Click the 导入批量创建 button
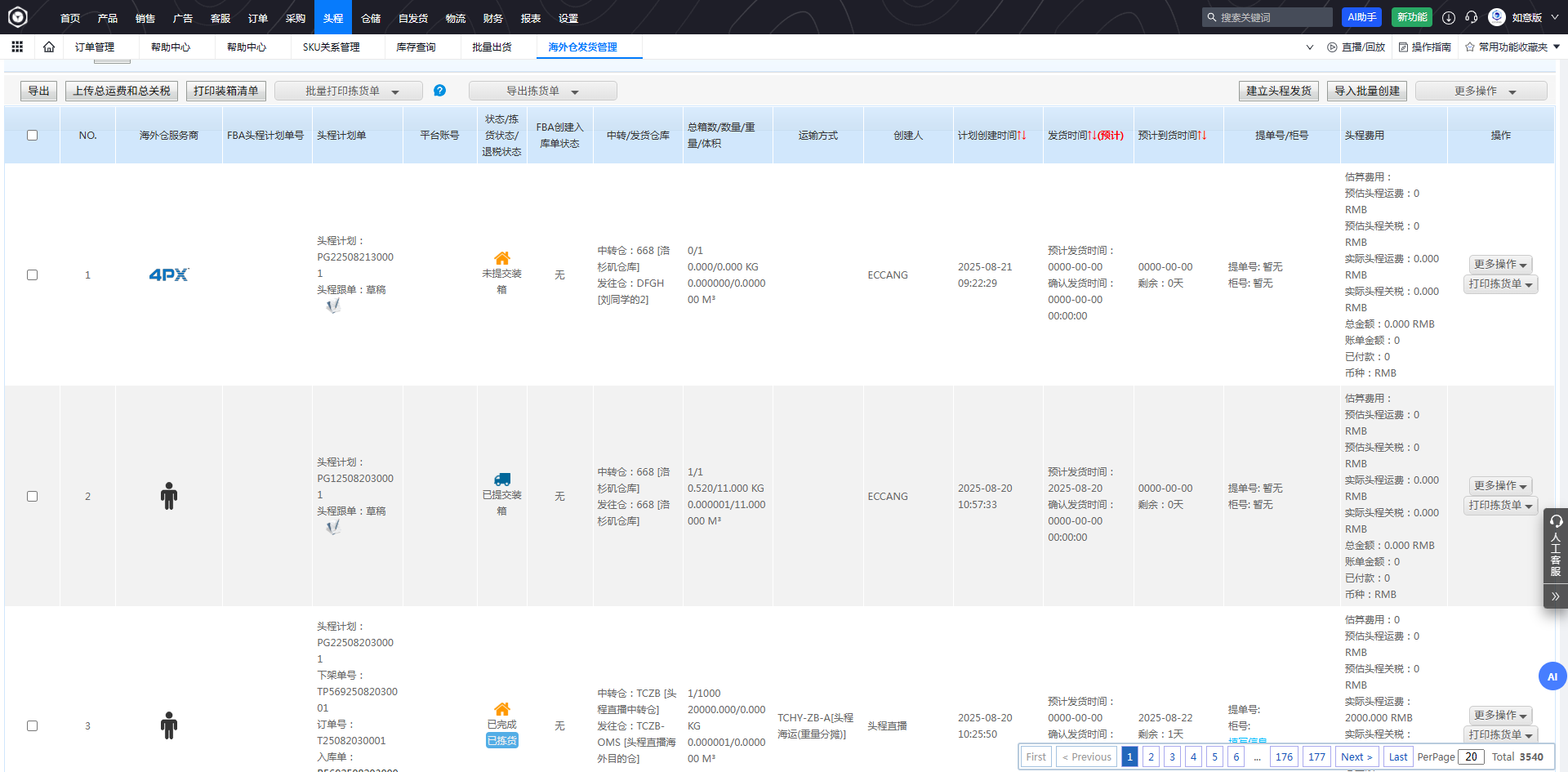 1366,91
